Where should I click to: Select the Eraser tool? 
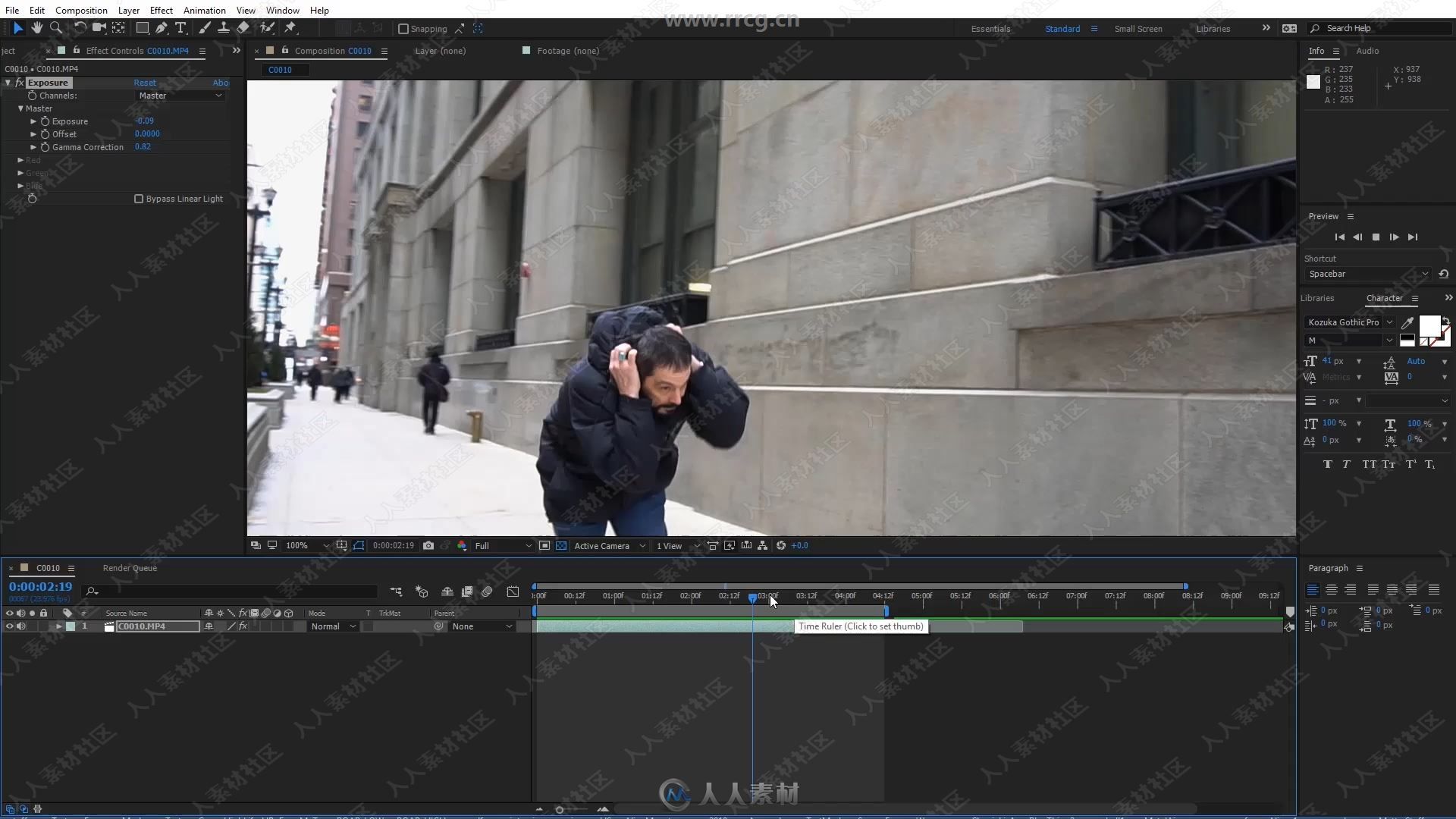coord(243,28)
